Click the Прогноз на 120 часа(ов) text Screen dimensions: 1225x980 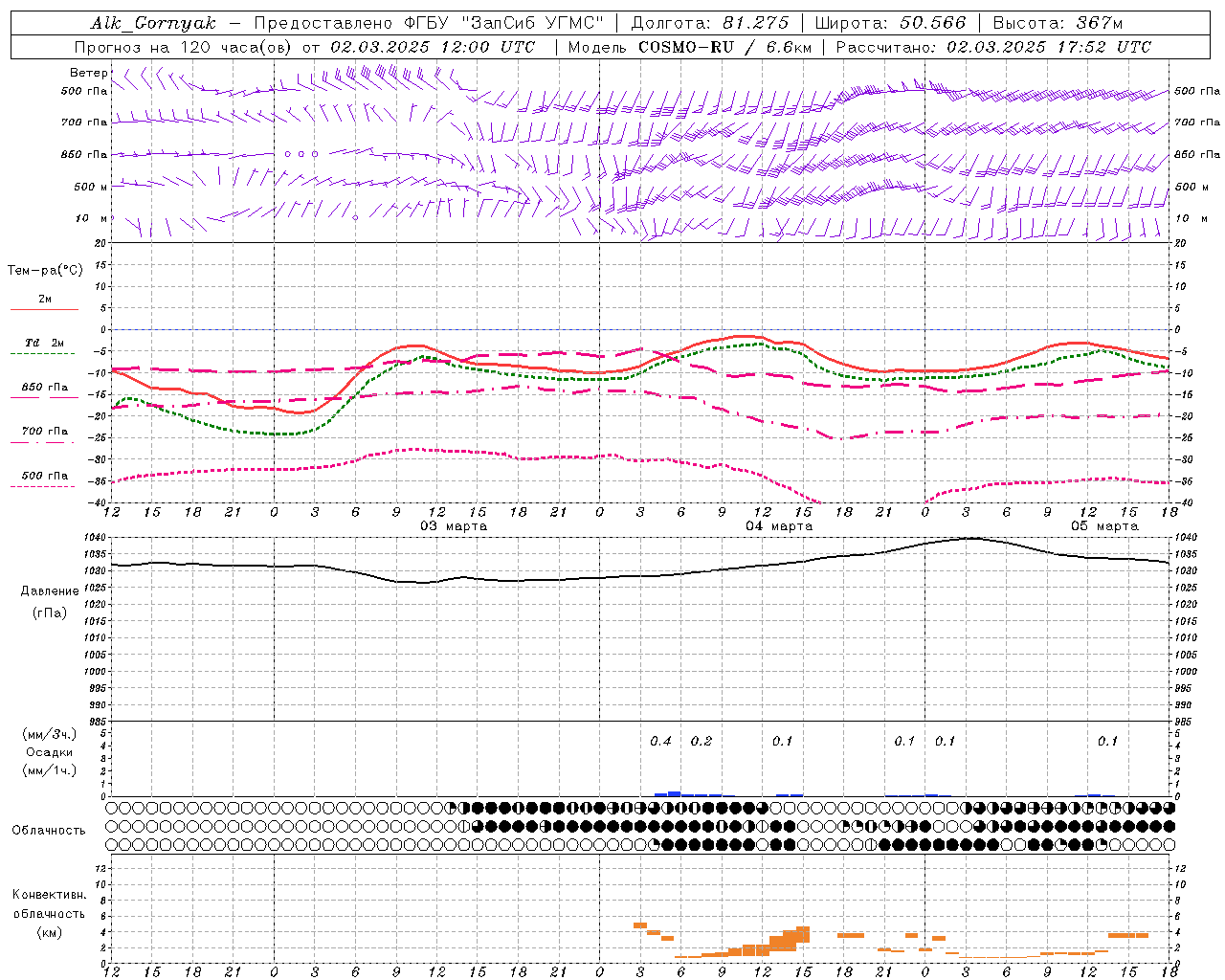coord(184,47)
